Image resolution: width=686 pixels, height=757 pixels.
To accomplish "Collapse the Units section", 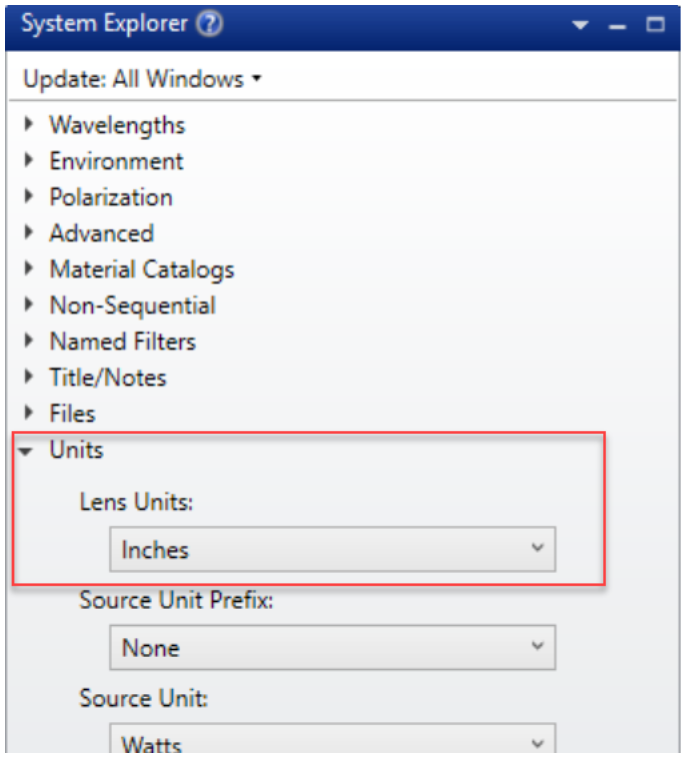I will (x=27, y=450).
